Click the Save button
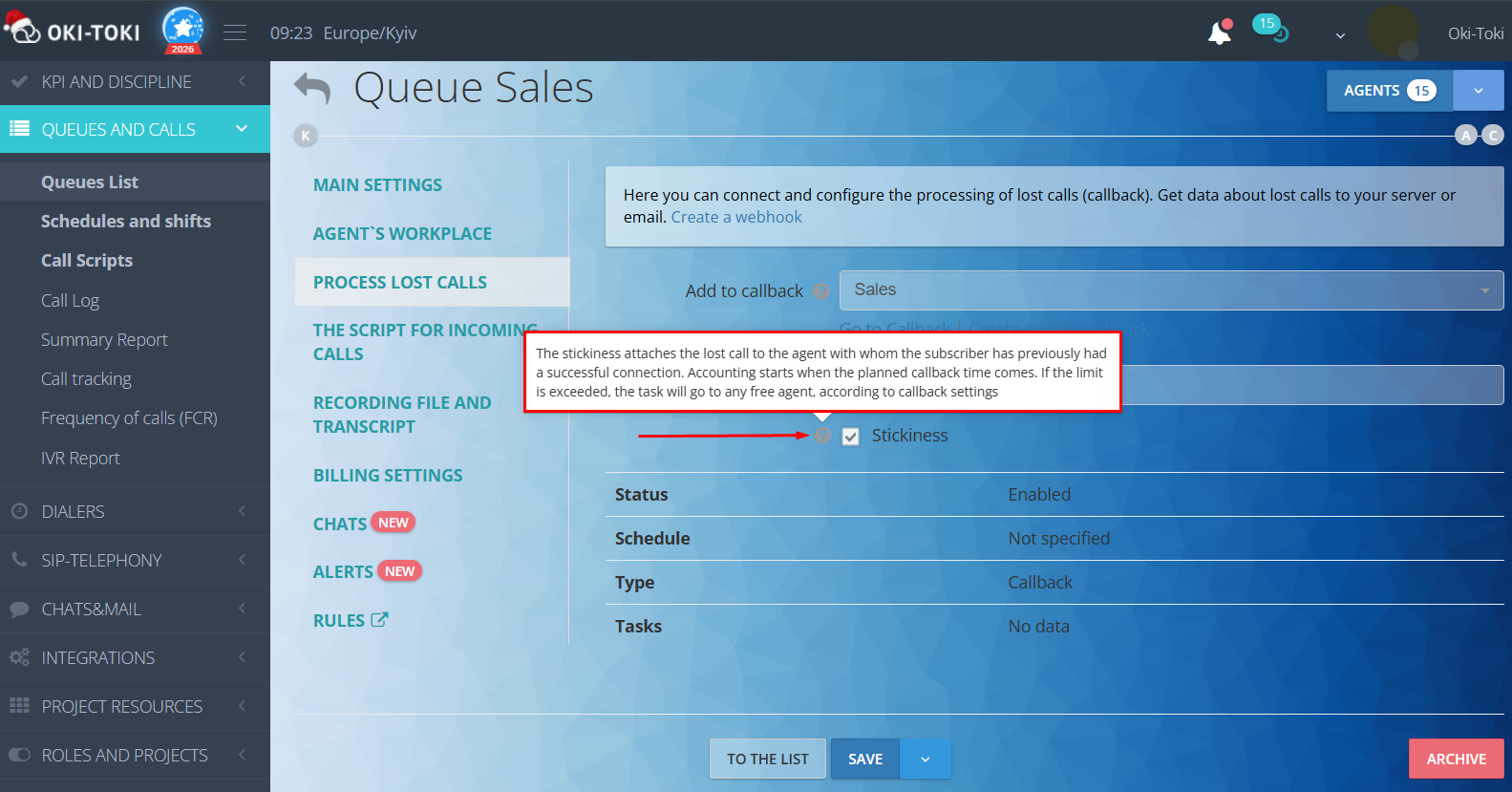 864,759
